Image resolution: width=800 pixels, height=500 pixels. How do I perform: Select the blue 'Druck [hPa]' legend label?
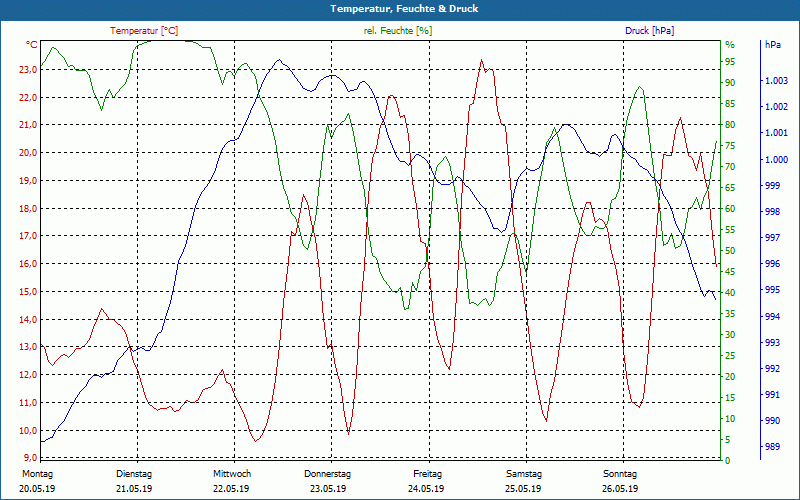coord(649,31)
